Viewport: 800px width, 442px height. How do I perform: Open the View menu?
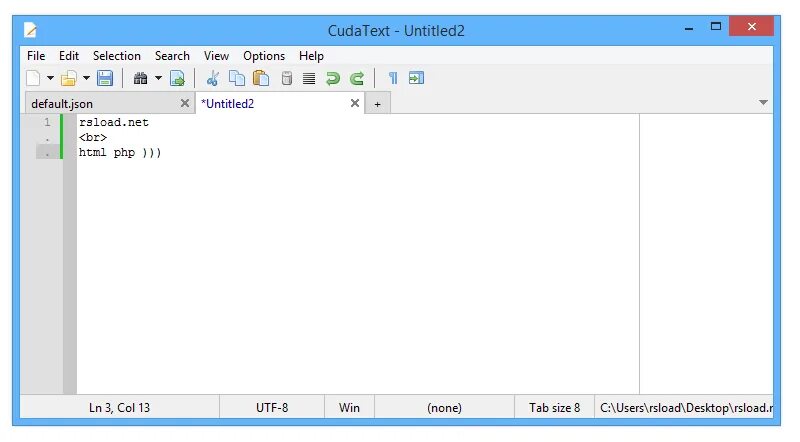point(216,56)
